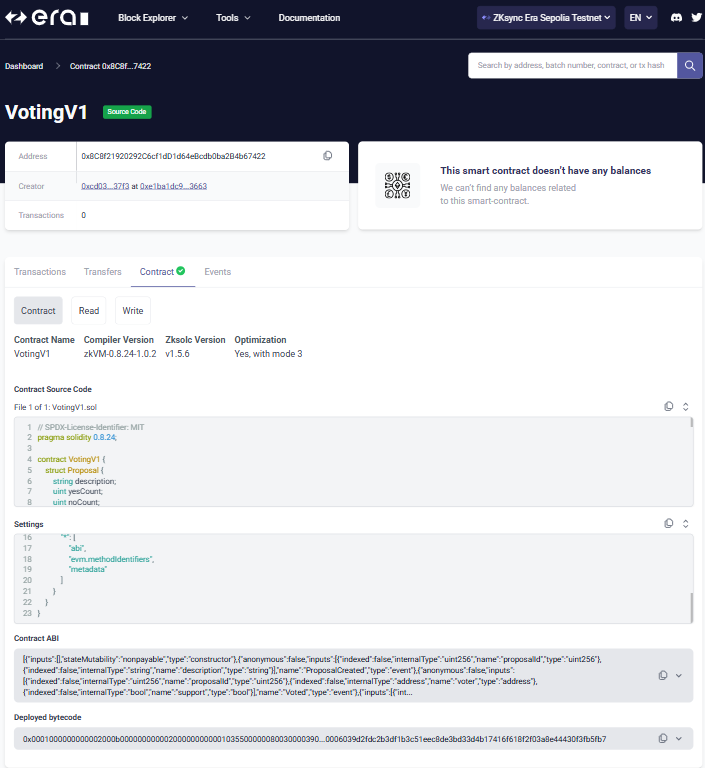Screen dimensions: 705x768
Task: Copy the VotingV1.sol source code
Action: [669, 407]
